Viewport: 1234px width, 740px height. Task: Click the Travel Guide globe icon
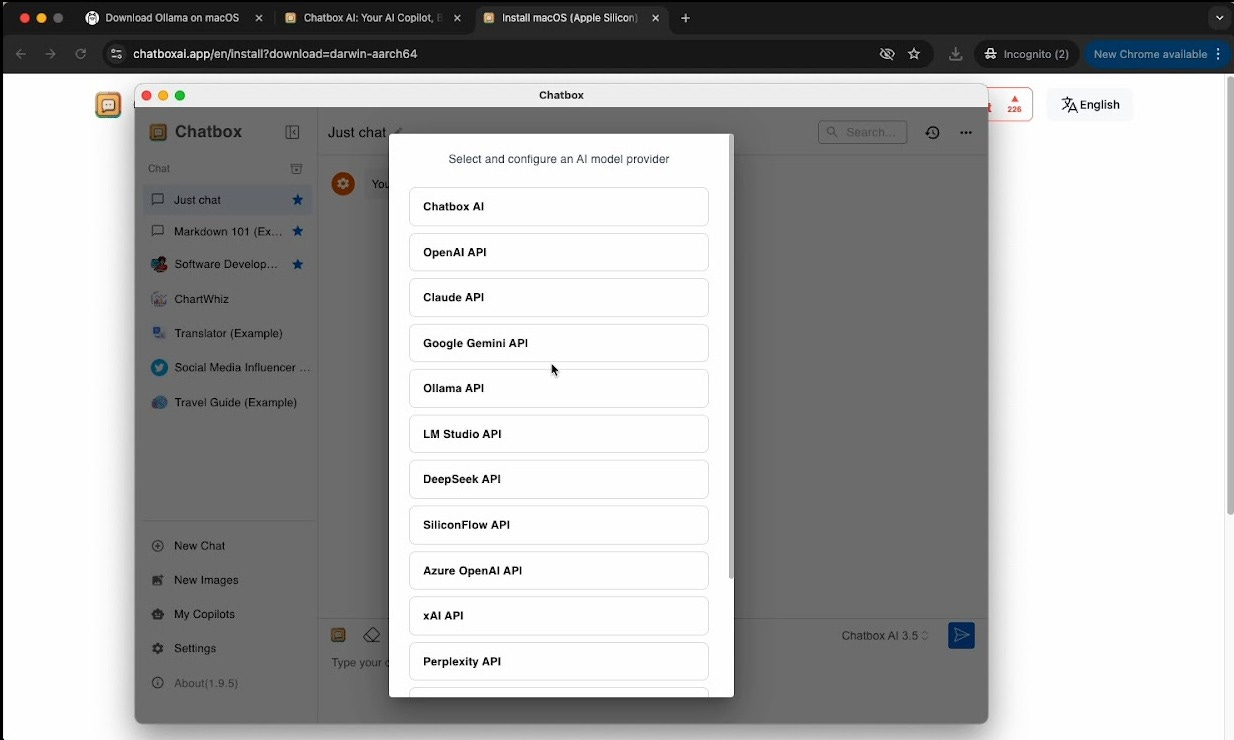tap(158, 402)
